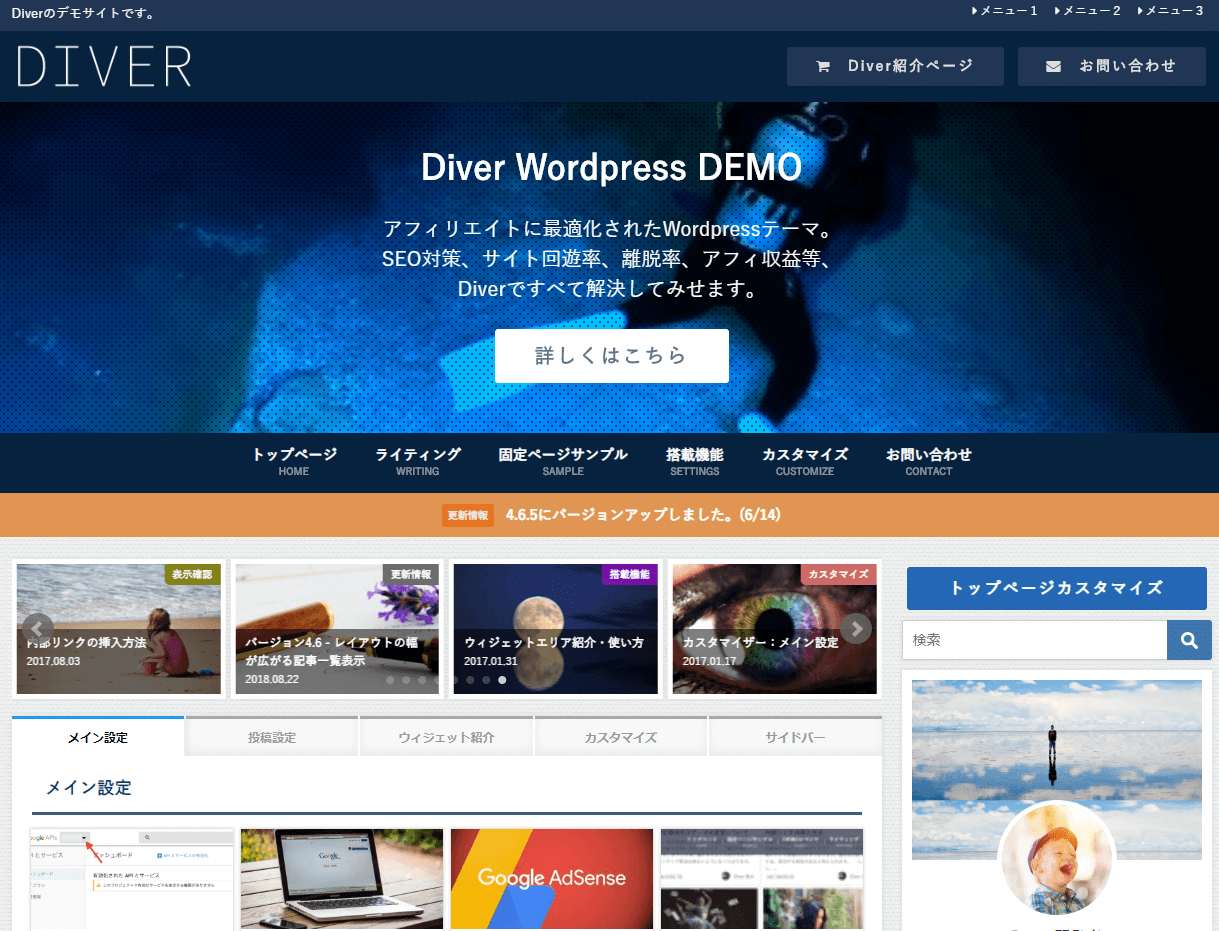Click the トップページカスタマイズ blue button
Image resolution: width=1219 pixels, height=931 pixels.
coord(1056,588)
